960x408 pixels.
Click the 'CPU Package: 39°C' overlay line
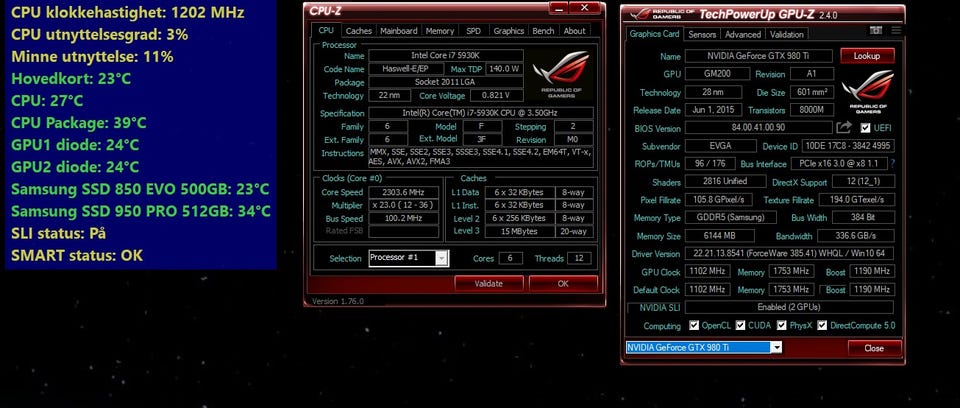pyautogui.click(x=78, y=123)
